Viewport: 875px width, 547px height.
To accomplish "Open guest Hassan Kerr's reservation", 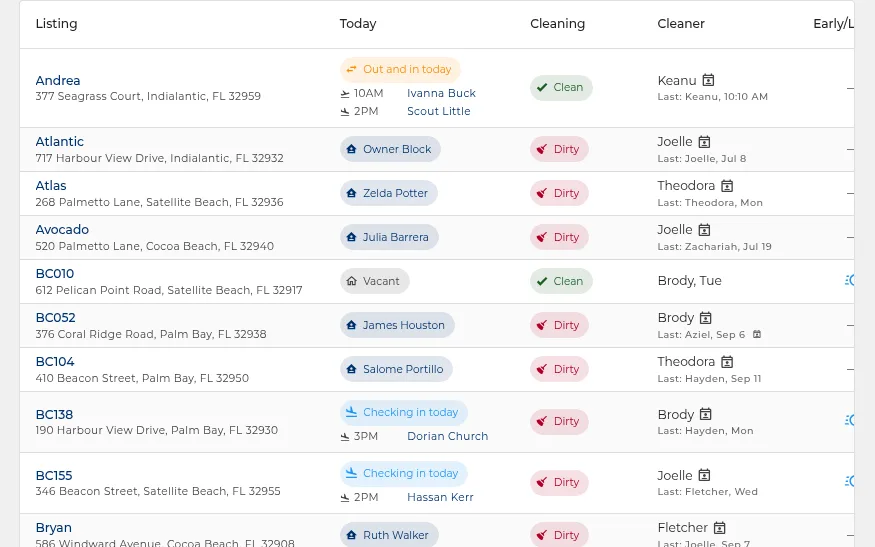I will (x=440, y=497).
